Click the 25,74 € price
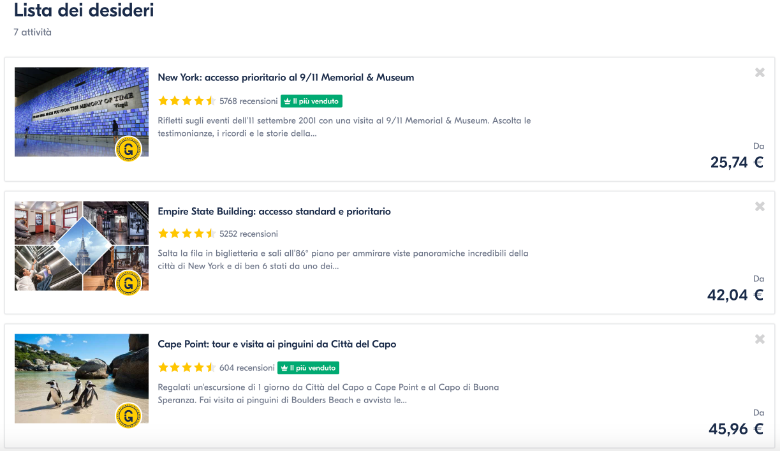This screenshot has width=780, height=451. click(x=736, y=162)
